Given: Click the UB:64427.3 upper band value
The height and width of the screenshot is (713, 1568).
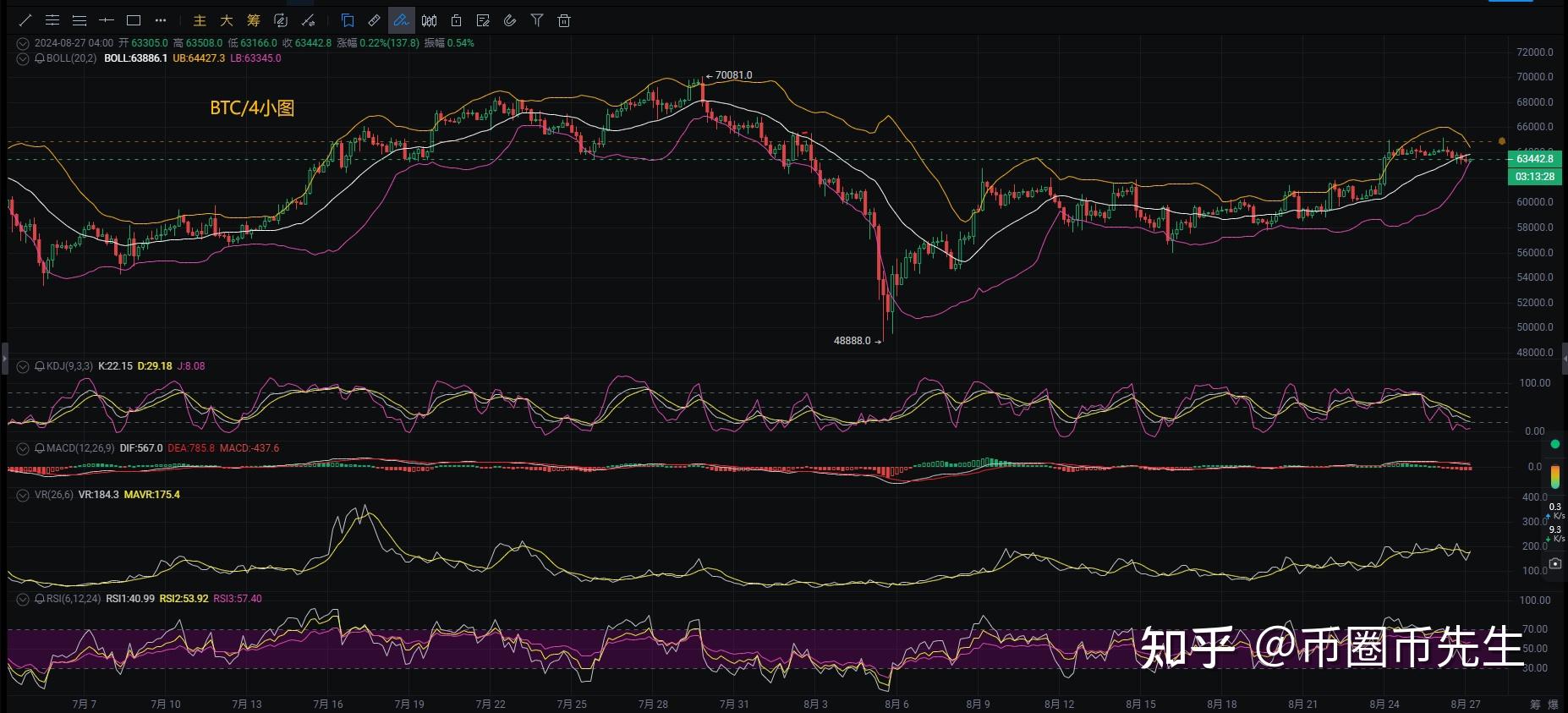Looking at the screenshot, I should coord(199,58).
